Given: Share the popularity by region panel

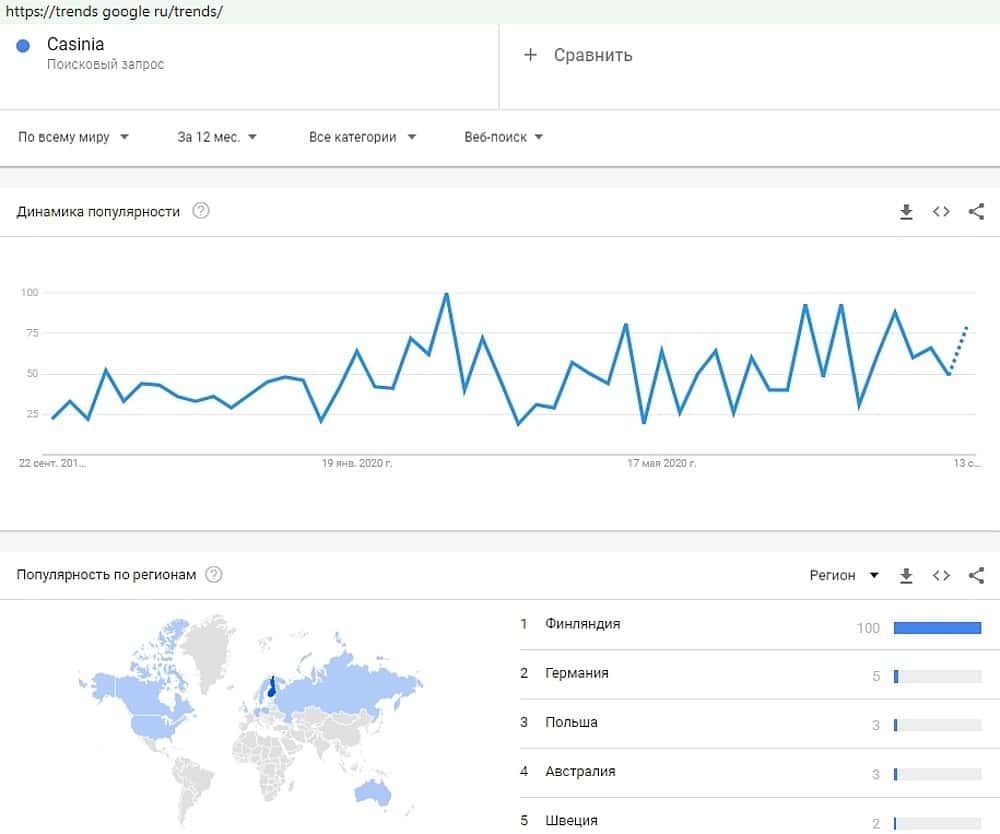Looking at the screenshot, I should coord(977,575).
